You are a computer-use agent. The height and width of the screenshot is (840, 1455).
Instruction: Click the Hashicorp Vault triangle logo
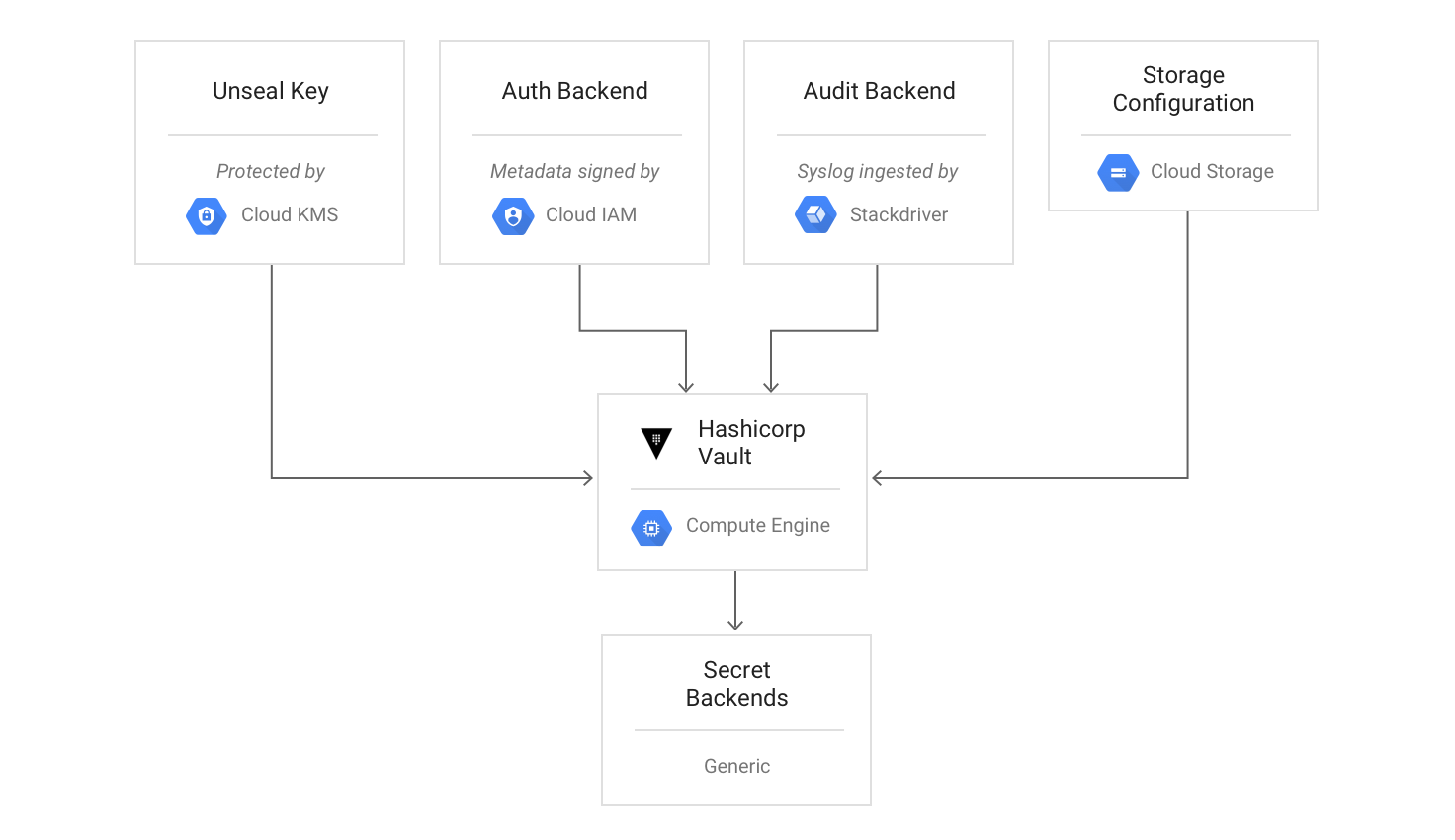[656, 443]
